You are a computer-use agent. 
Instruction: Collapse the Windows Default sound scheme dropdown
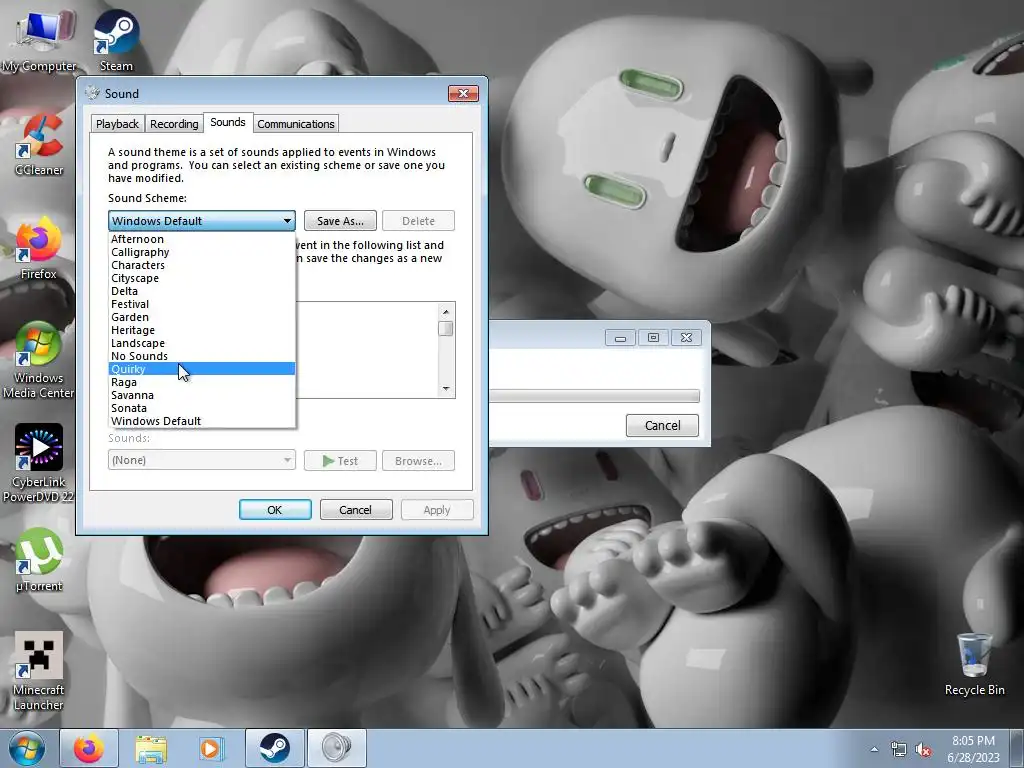[201, 221]
